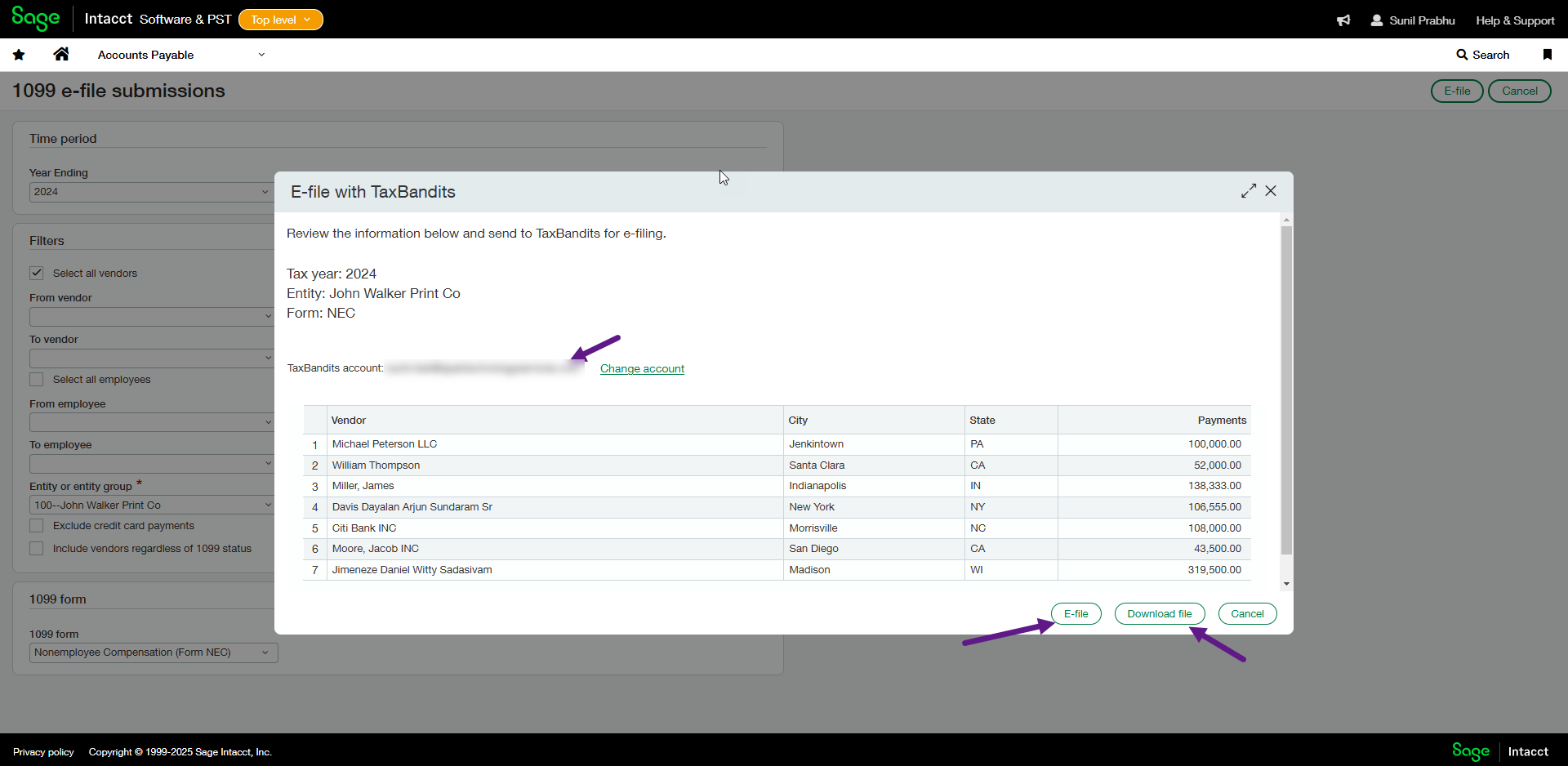Select Citi Bank INC row
Viewport: 1568px width, 766px height.
(777, 528)
